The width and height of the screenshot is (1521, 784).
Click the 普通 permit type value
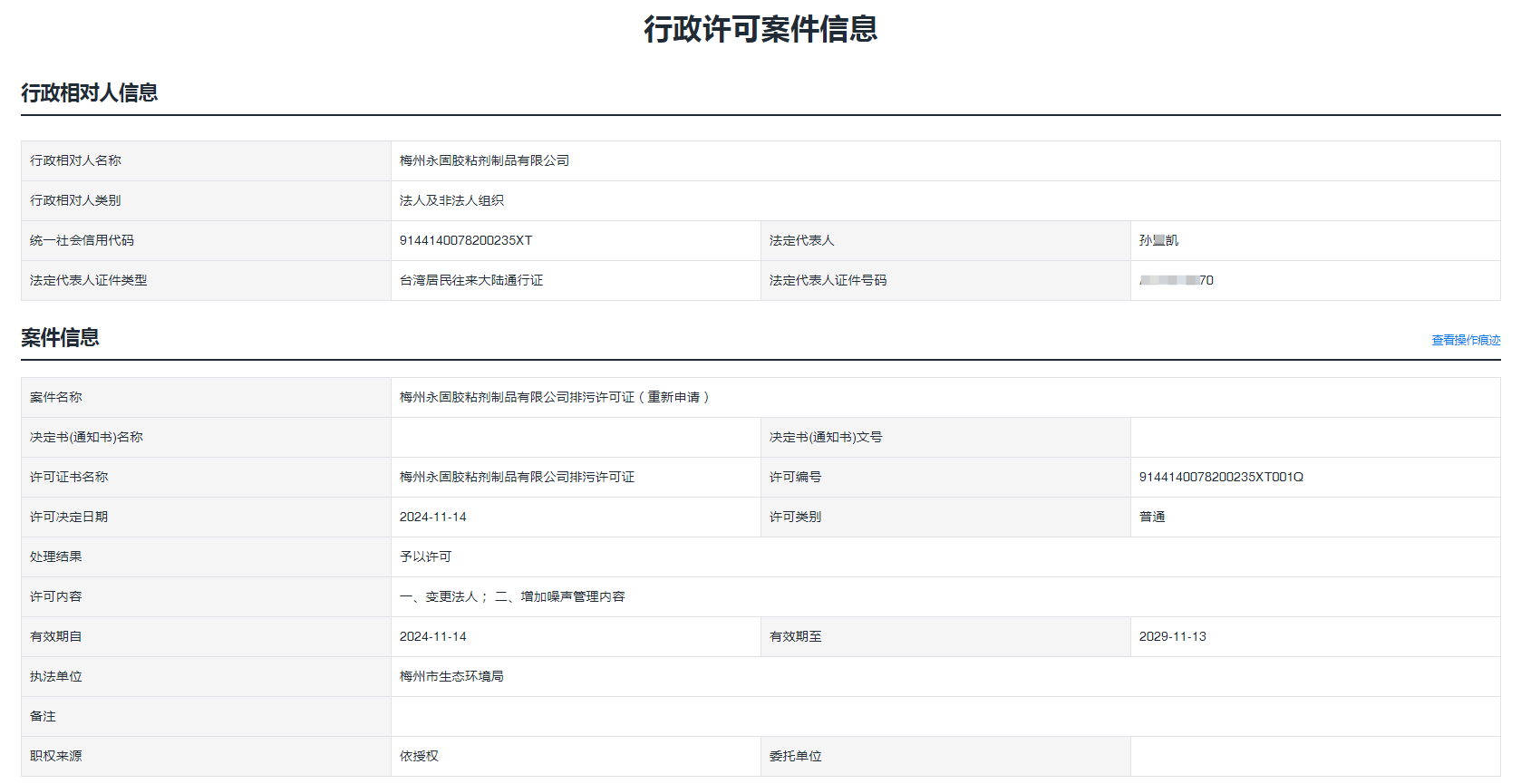pos(1151,518)
